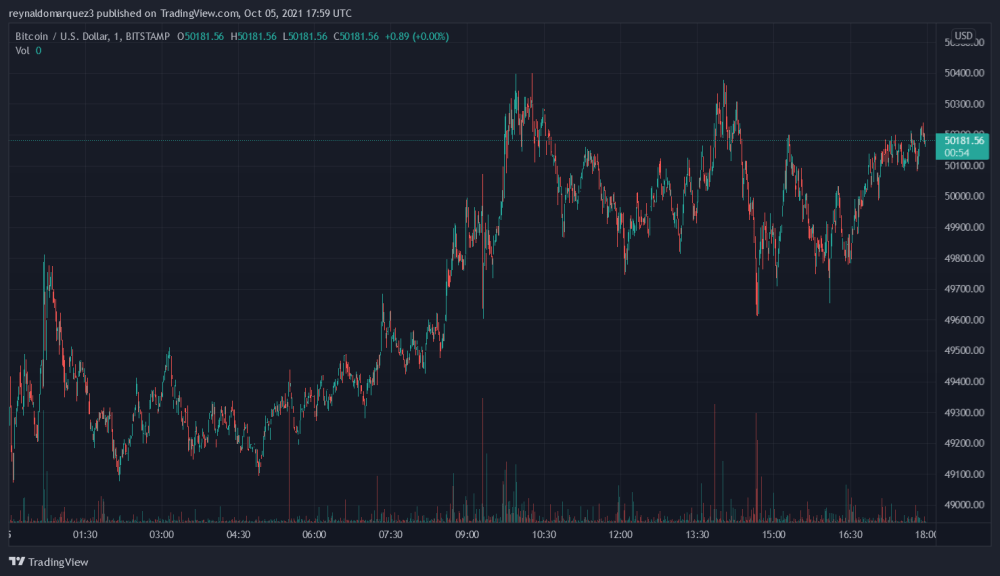Click the current price label 50181.56
1000x576 pixels.
[963, 141]
